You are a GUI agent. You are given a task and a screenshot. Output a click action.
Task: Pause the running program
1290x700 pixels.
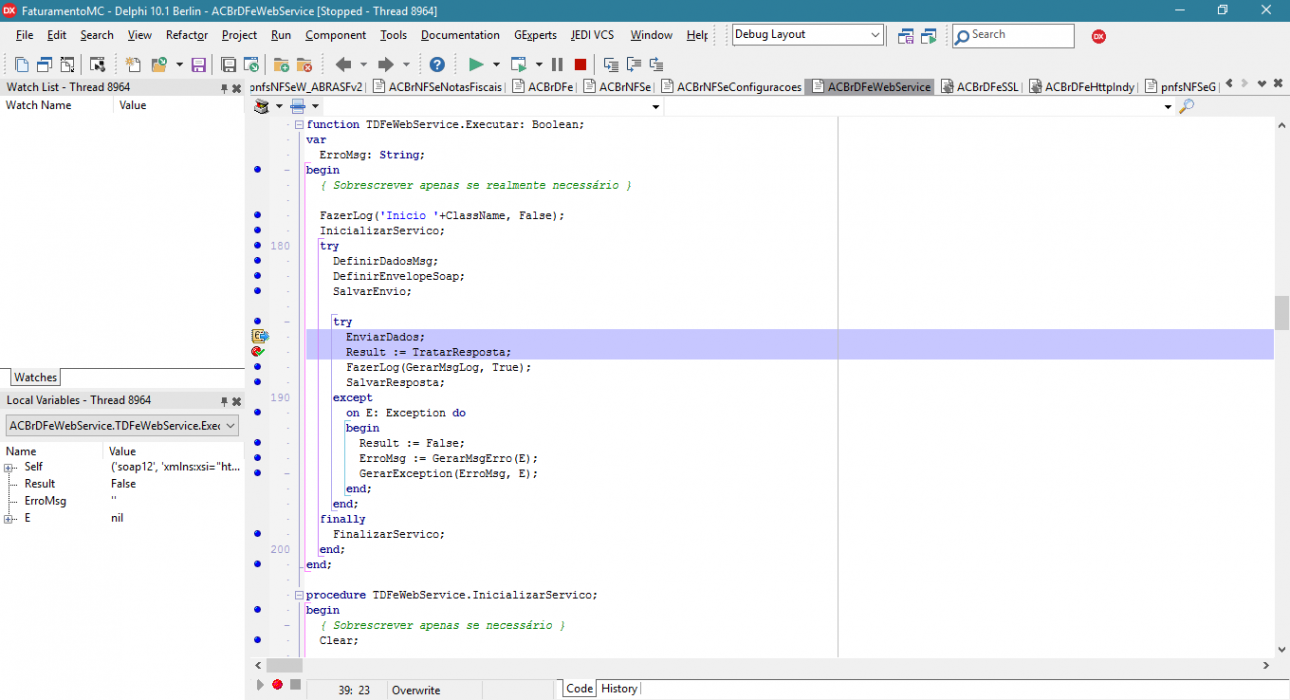pyautogui.click(x=557, y=64)
